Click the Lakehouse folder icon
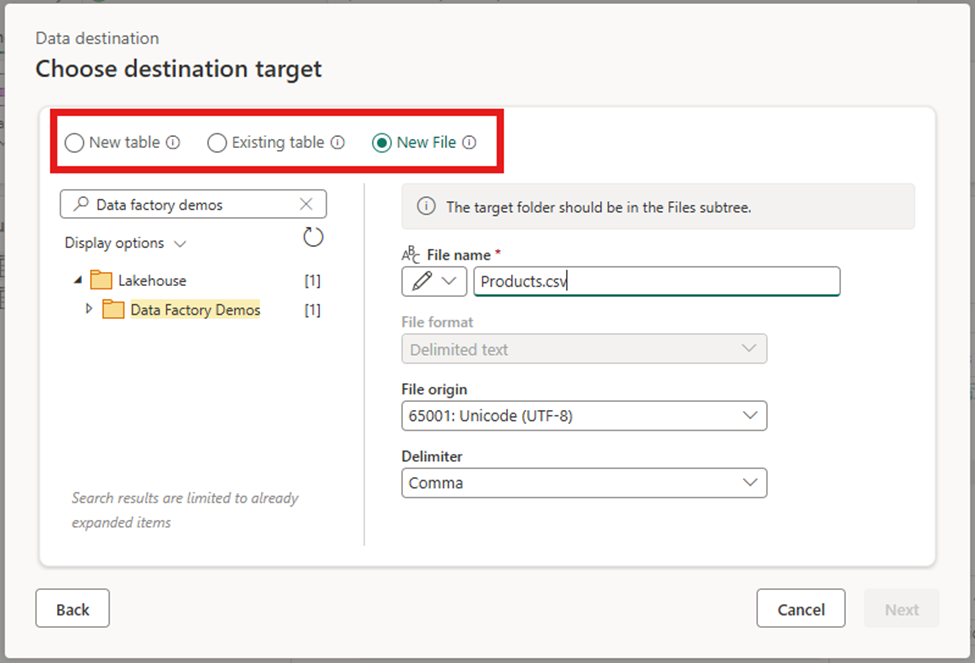 click(102, 280)
